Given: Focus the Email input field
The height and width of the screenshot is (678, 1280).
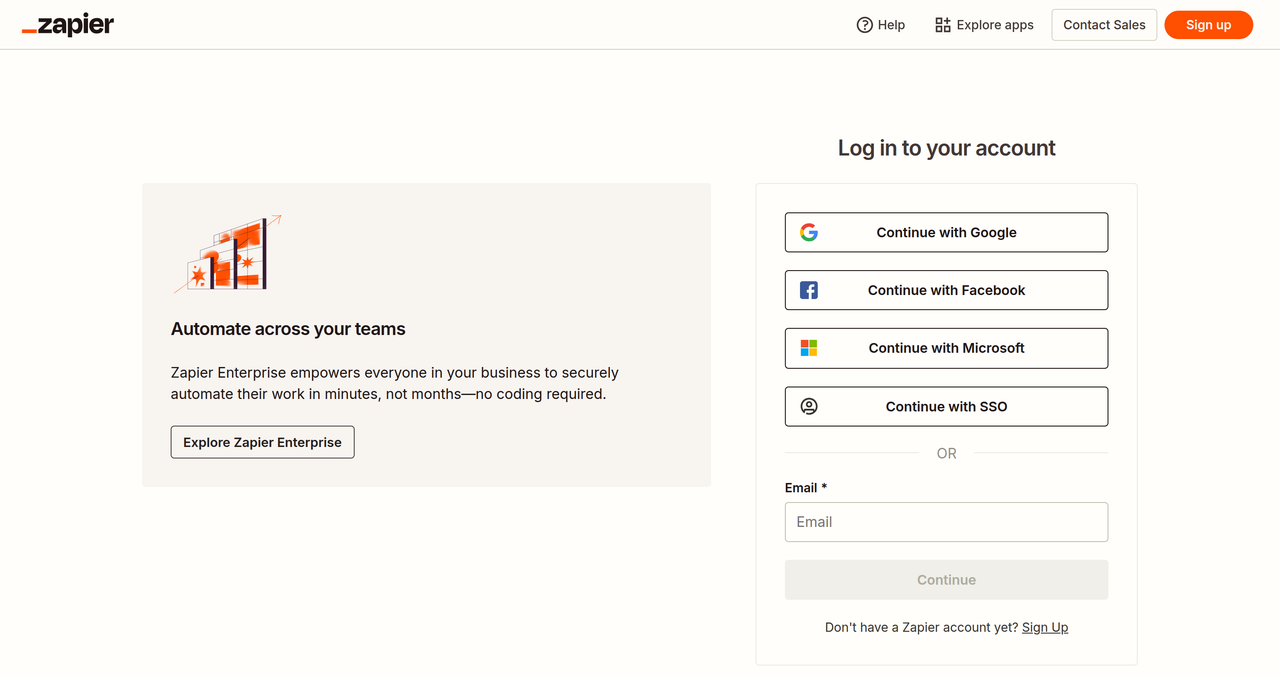Looking at the screenshot, I should (x=946, y=522).
